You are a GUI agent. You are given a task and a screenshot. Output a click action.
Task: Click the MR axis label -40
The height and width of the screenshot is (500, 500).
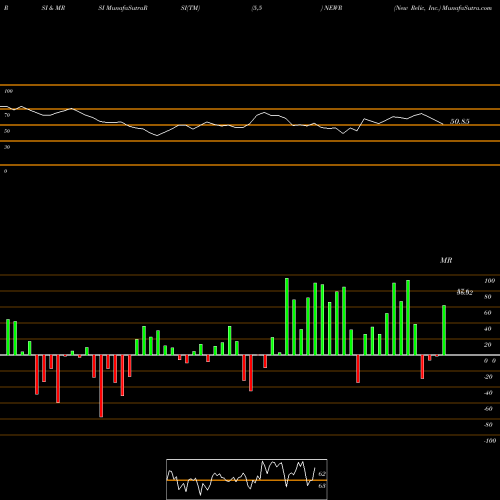[488, 393]
